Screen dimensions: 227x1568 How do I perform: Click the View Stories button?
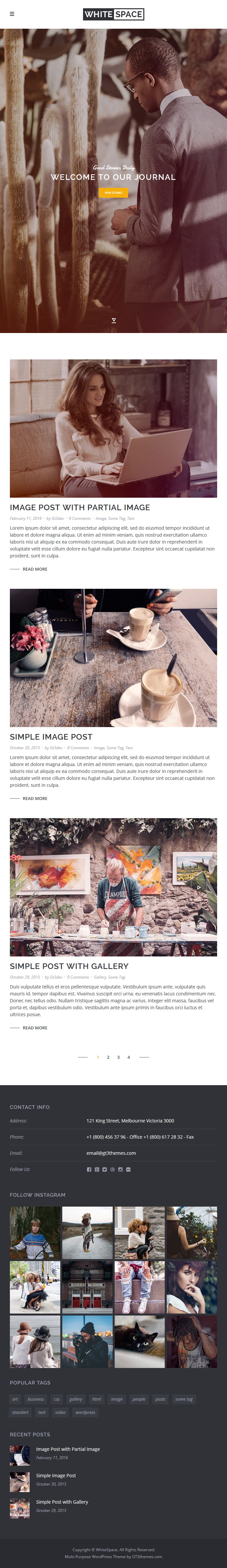click(113, 192)
